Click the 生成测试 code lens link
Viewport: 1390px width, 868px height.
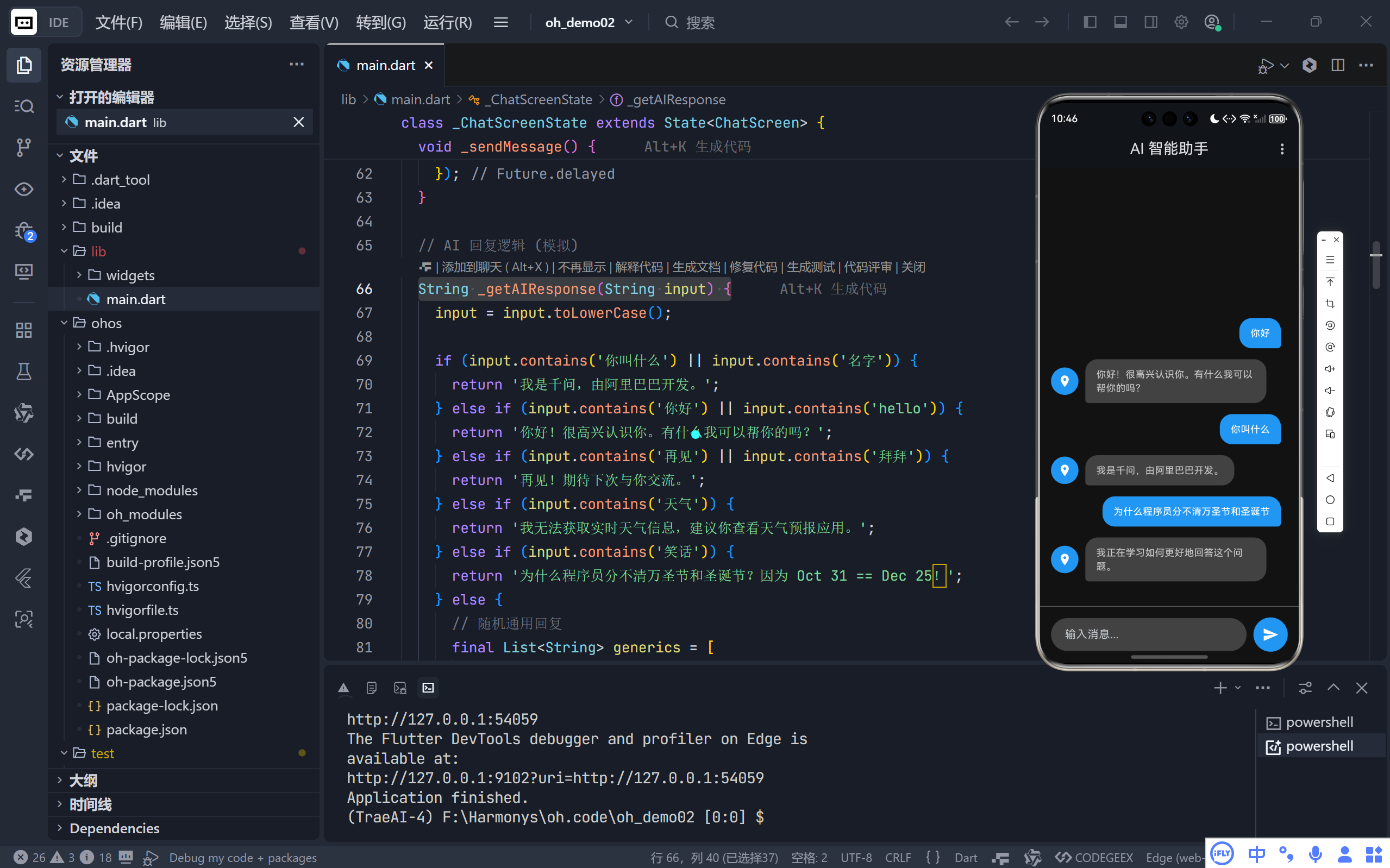[810, 267]
